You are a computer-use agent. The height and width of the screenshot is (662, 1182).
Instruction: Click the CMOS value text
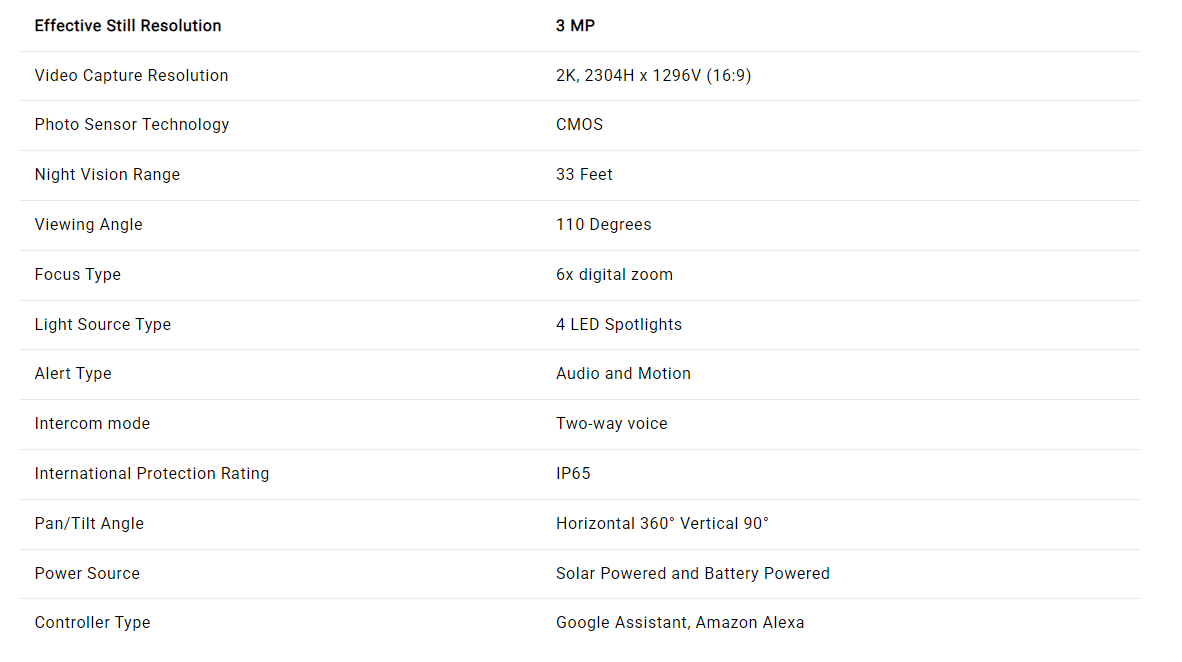[x=579, y=125]
